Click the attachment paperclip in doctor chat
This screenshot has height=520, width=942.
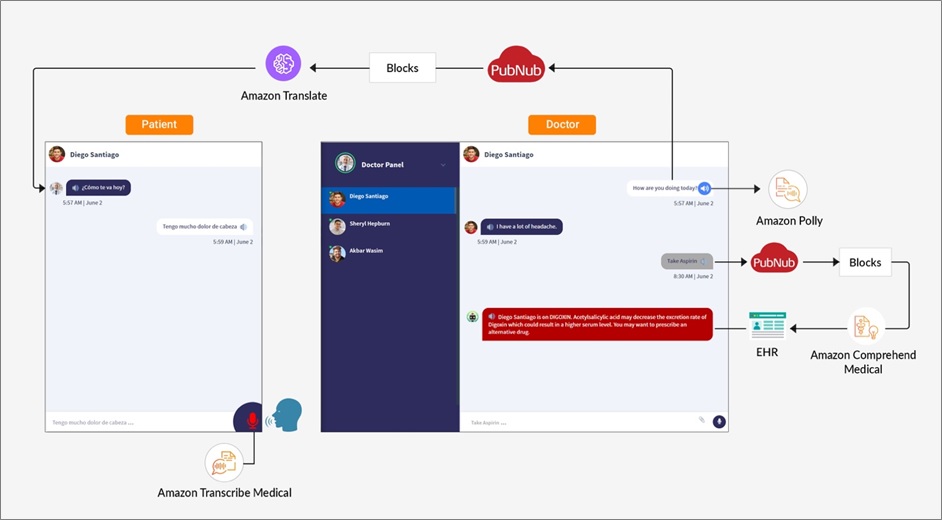point(701,420)
